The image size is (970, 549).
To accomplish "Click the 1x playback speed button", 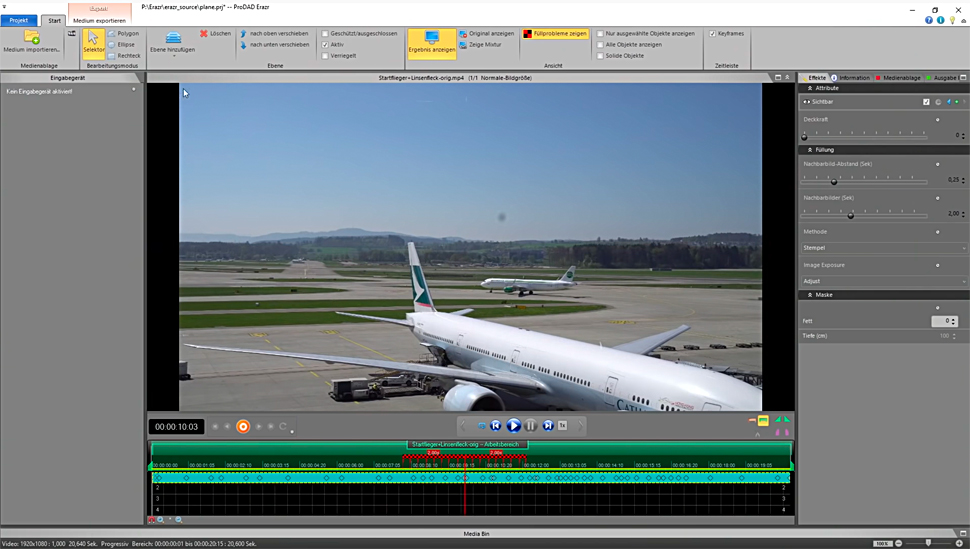I will 562,425.
